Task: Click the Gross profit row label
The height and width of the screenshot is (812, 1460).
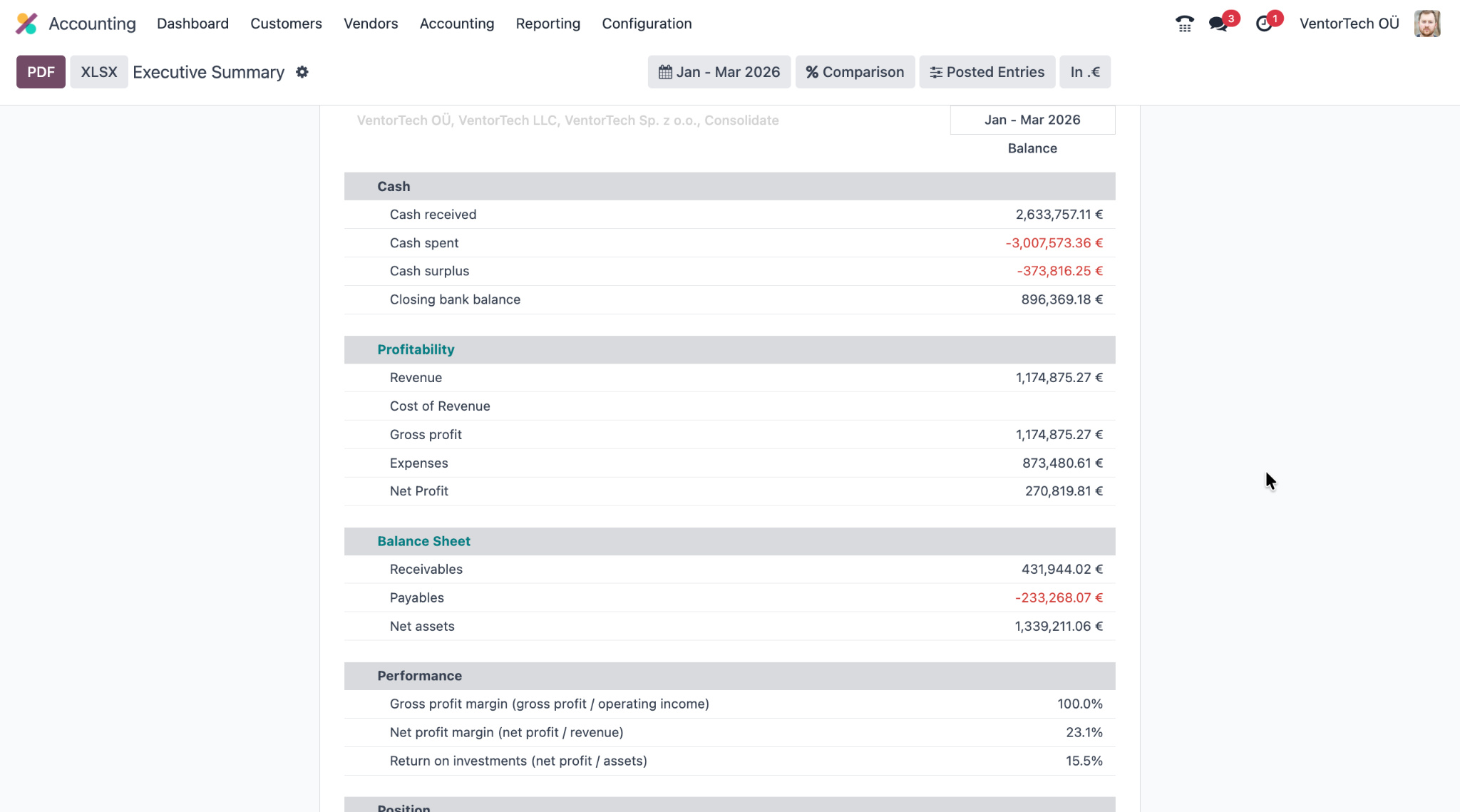Action: pyautogui.click(x=426, y=435)
